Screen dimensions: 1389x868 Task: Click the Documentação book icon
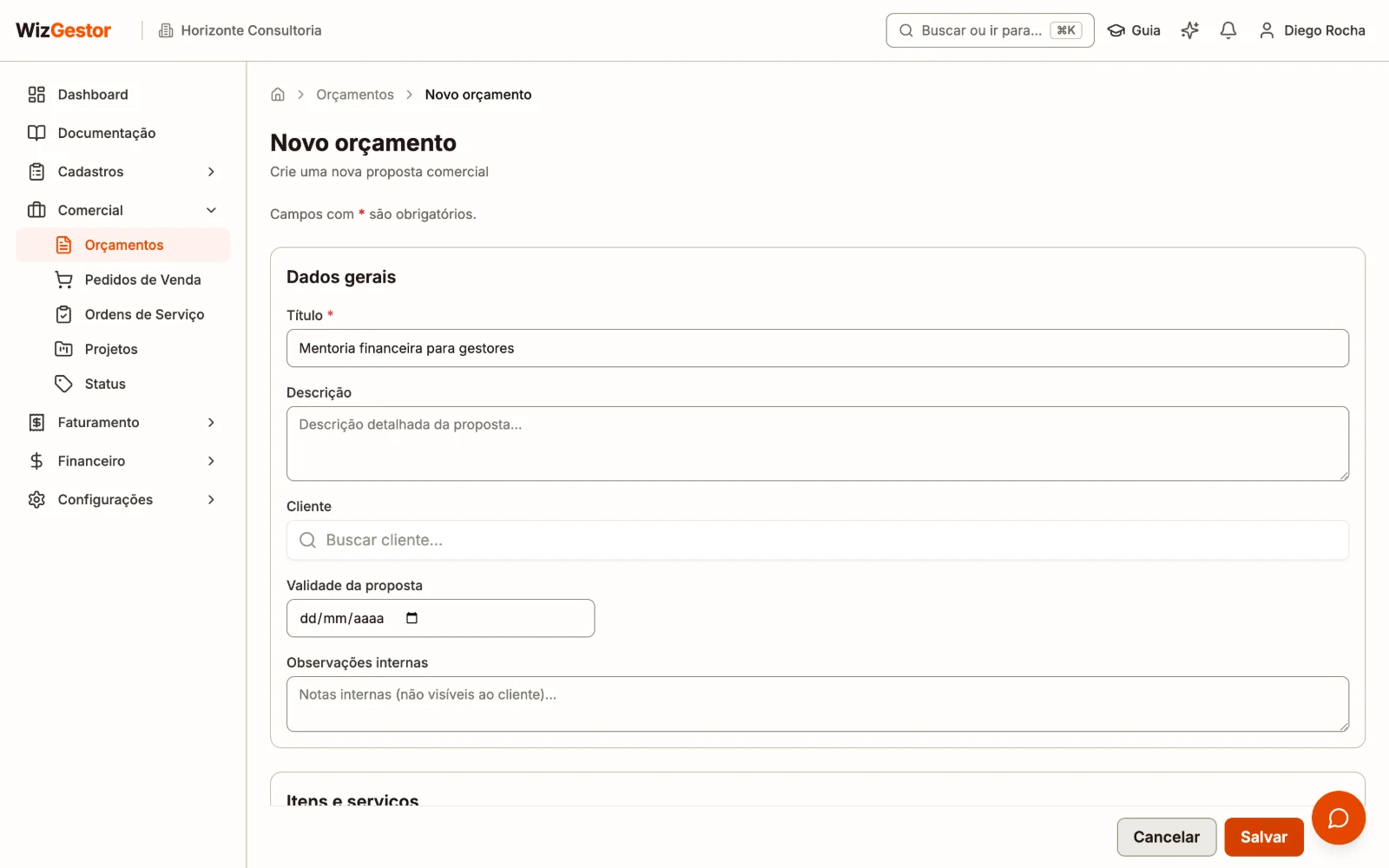(36, 133)
